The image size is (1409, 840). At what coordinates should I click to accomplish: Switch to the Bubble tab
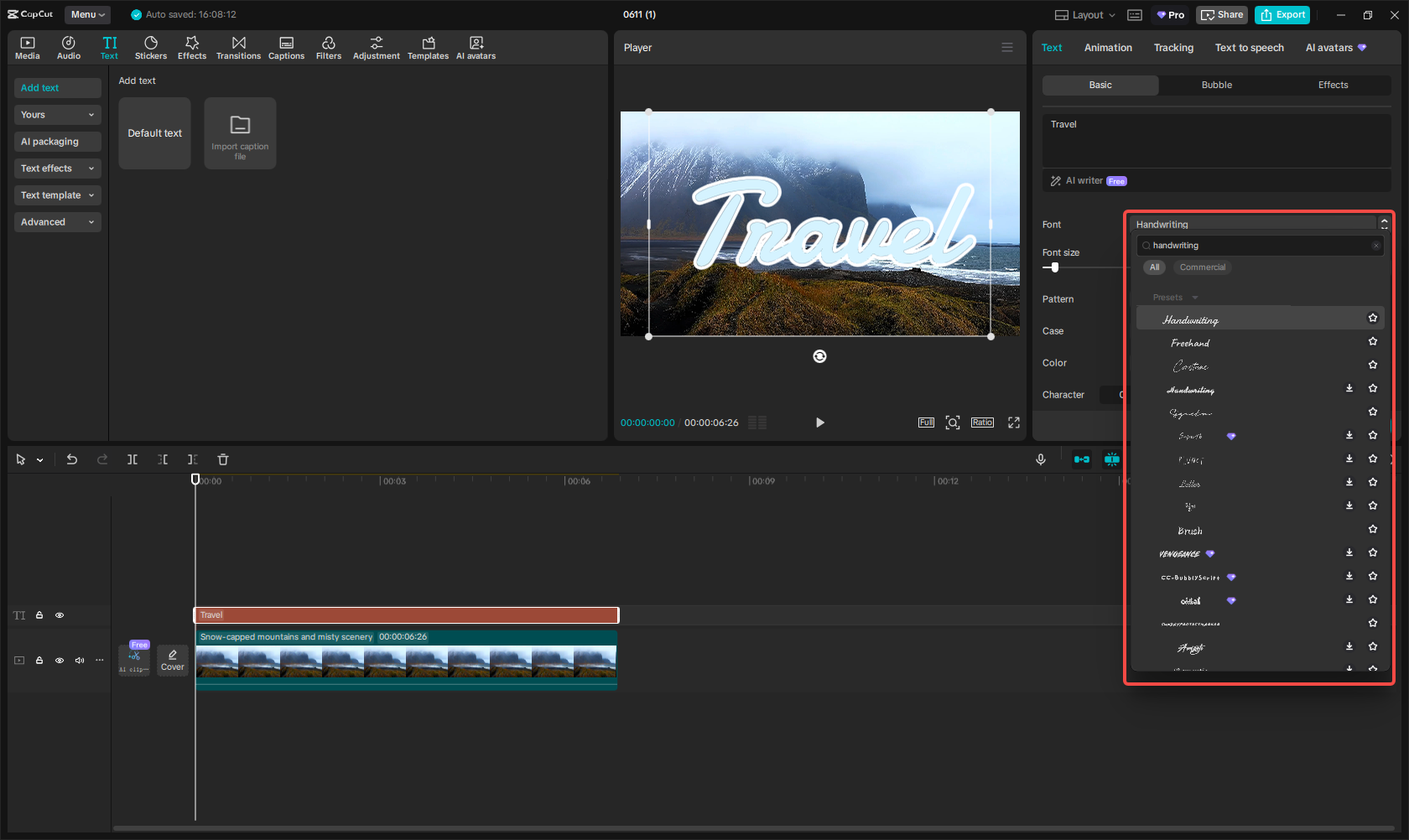tap(1216, 85)
